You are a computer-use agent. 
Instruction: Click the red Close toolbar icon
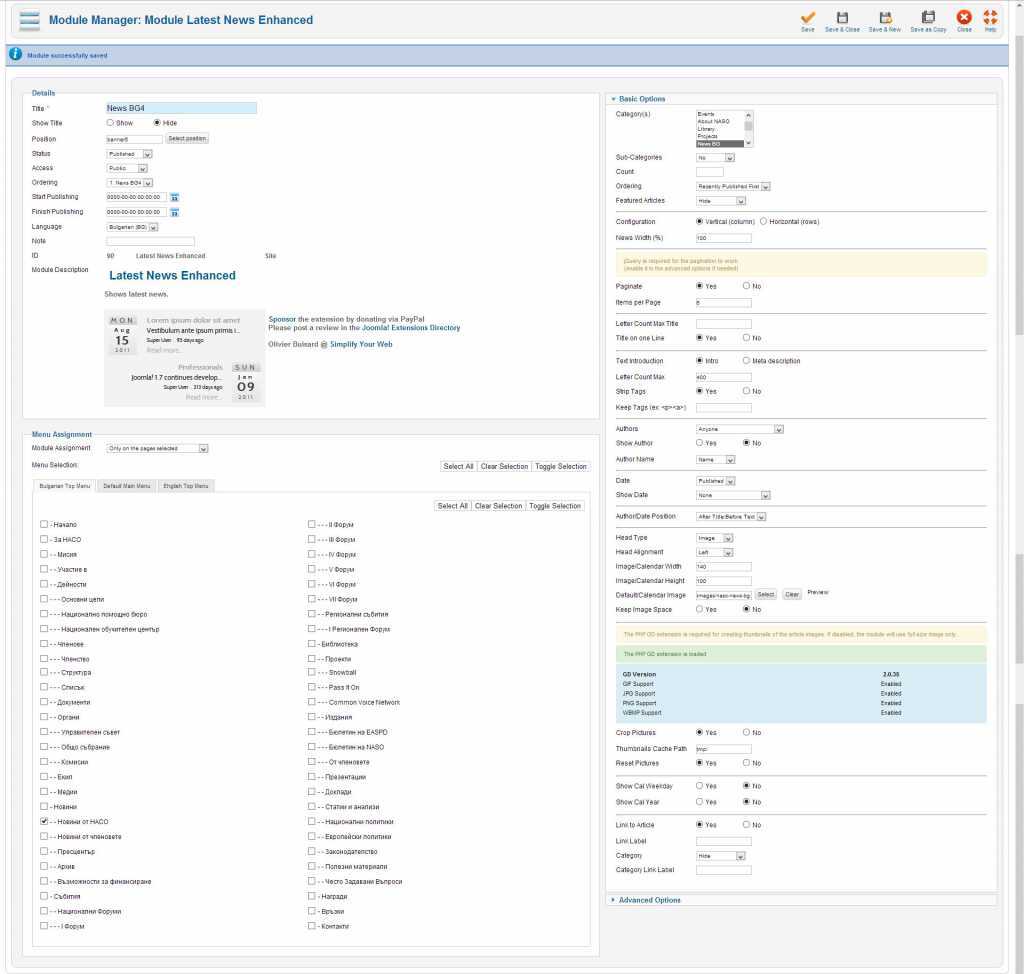[964, 18]
